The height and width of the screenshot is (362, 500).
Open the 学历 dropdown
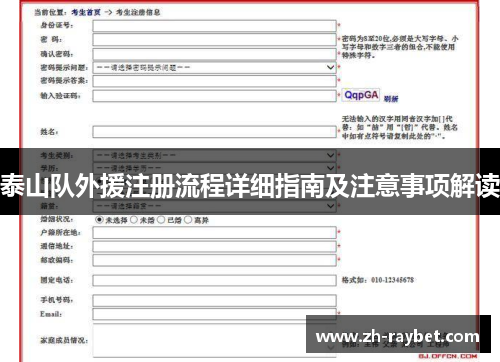[x=214, y=168]
